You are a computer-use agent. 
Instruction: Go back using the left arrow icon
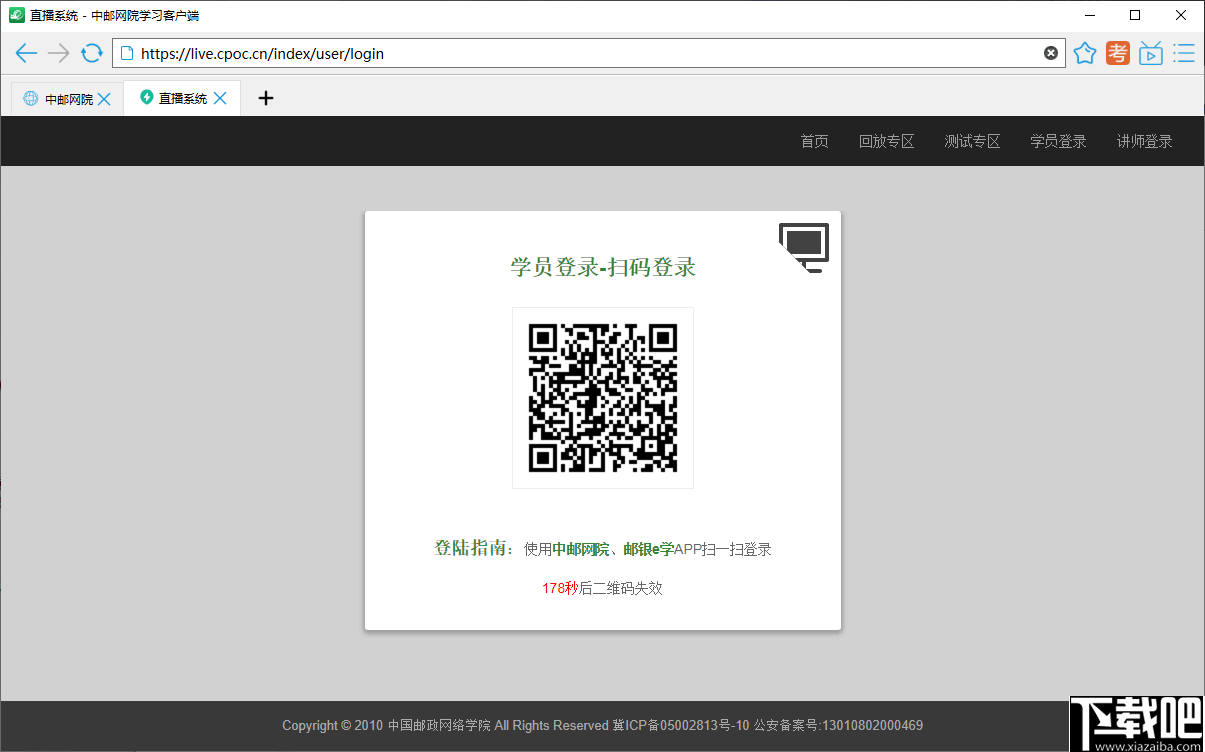26,54
